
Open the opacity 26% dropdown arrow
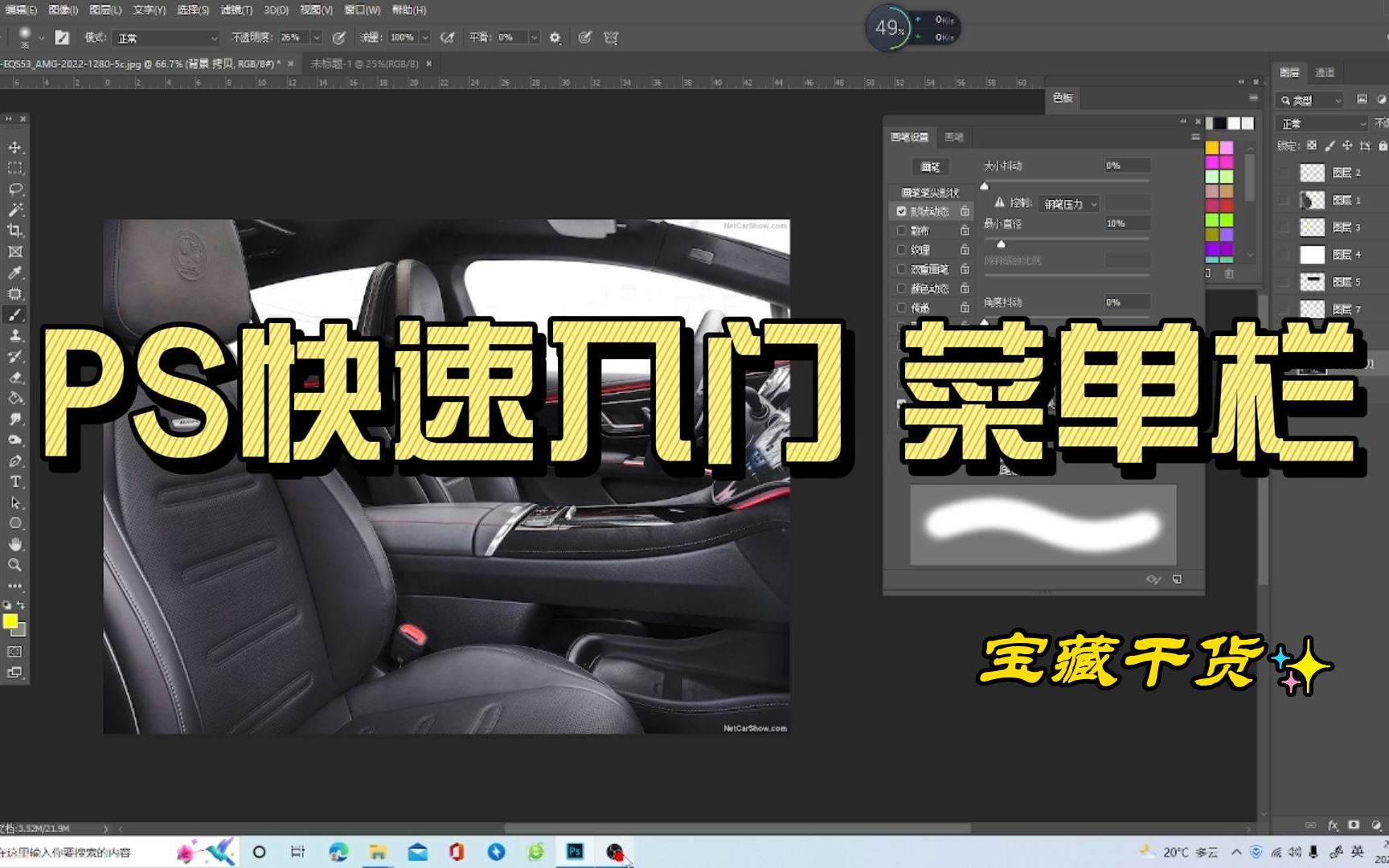tap(316, 38)
